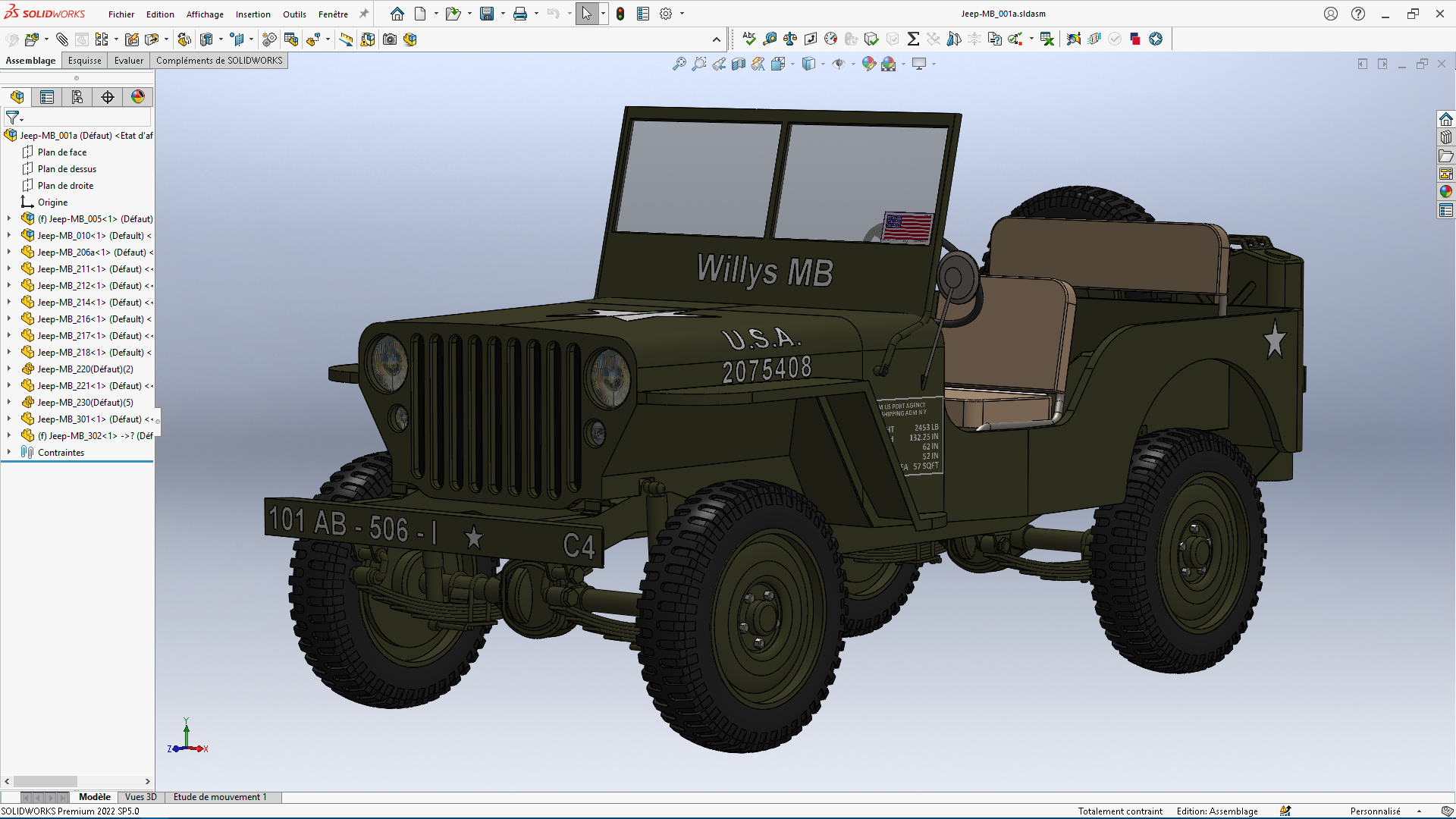Open the View Orientation dropdown arrow
The image size is (1456, 819).
pos(793,64)
